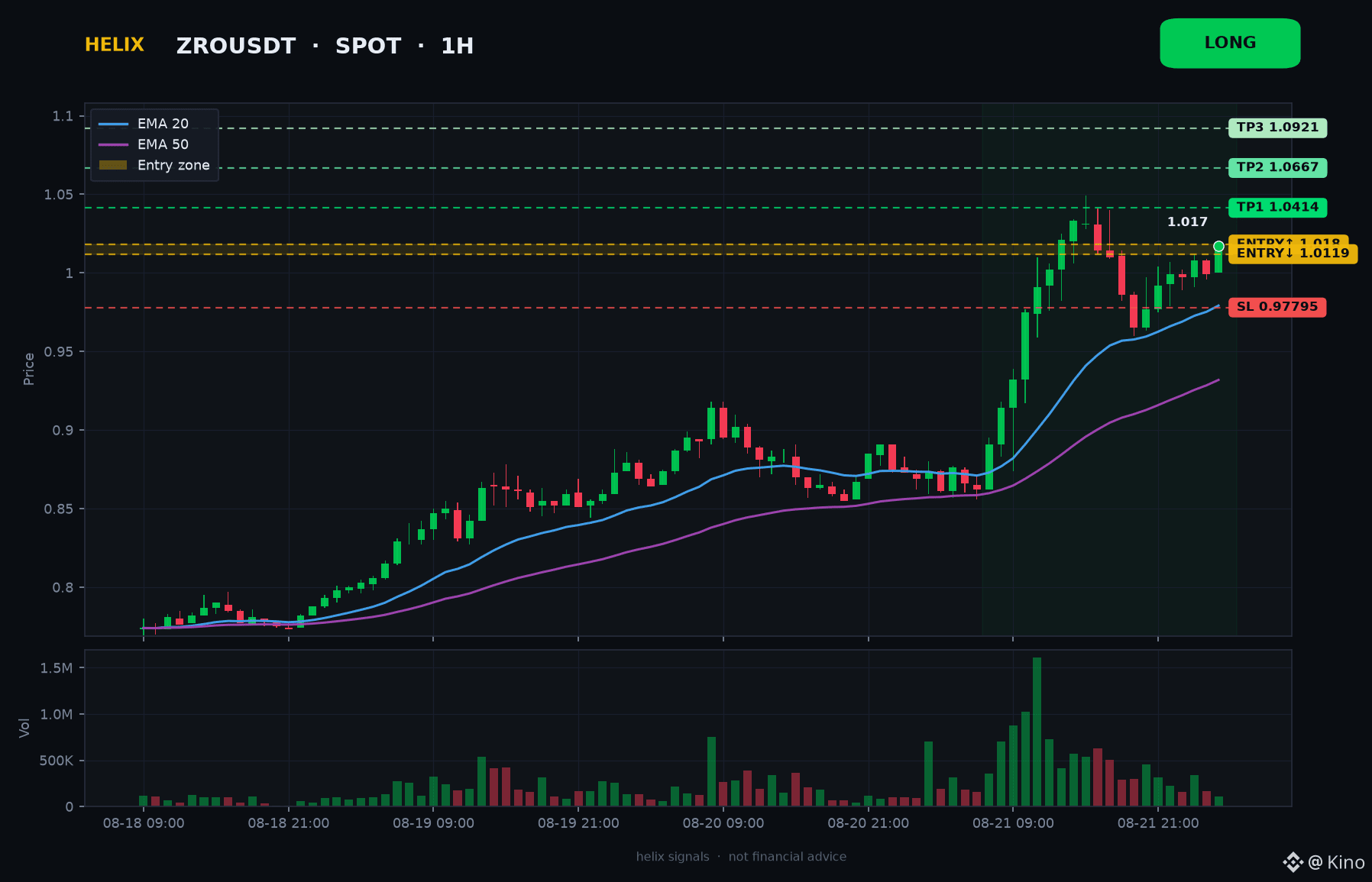Click the 08-19 21:00 time axis label
Image resolution: width=1372 pixels, height=882 pixels.
point(578,823)
